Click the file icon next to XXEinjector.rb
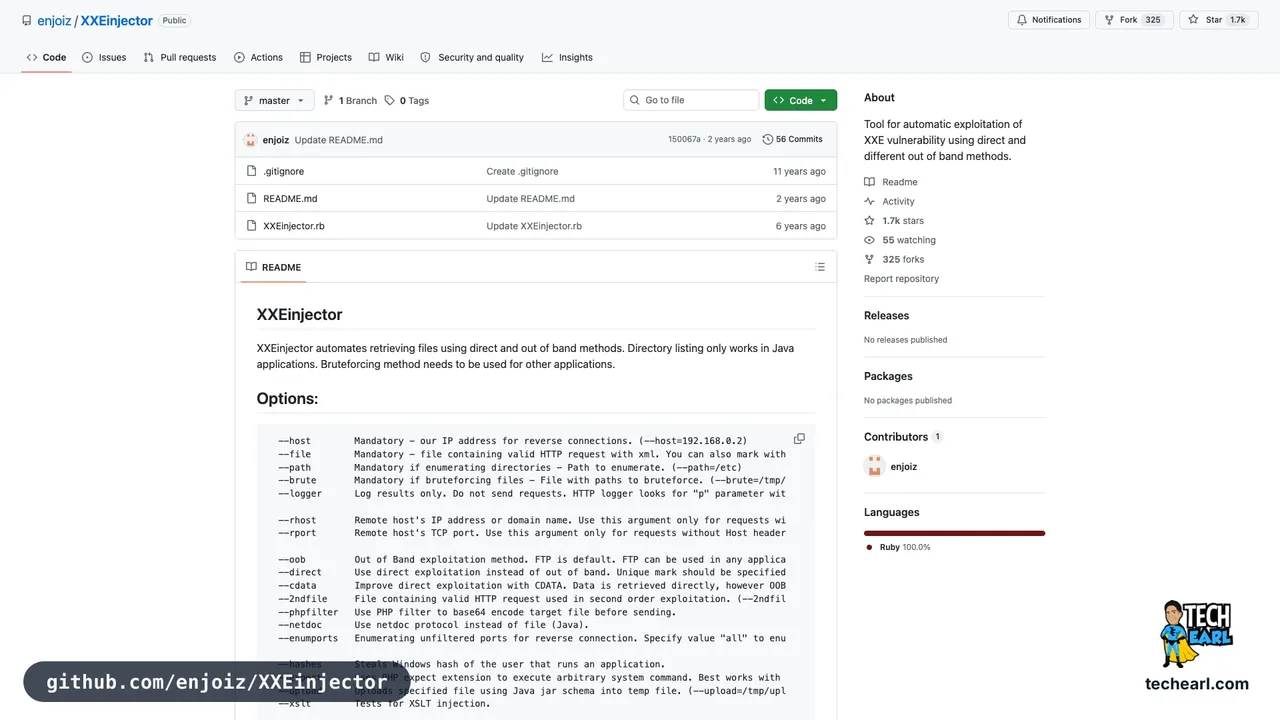The image size is (1280, 720). tap(252, 226)
